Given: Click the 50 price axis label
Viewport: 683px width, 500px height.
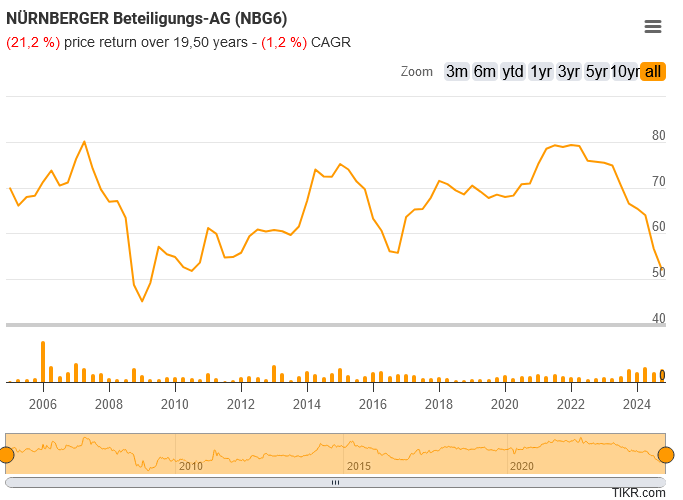Looking at the screenshot, I should pos(659,272).
